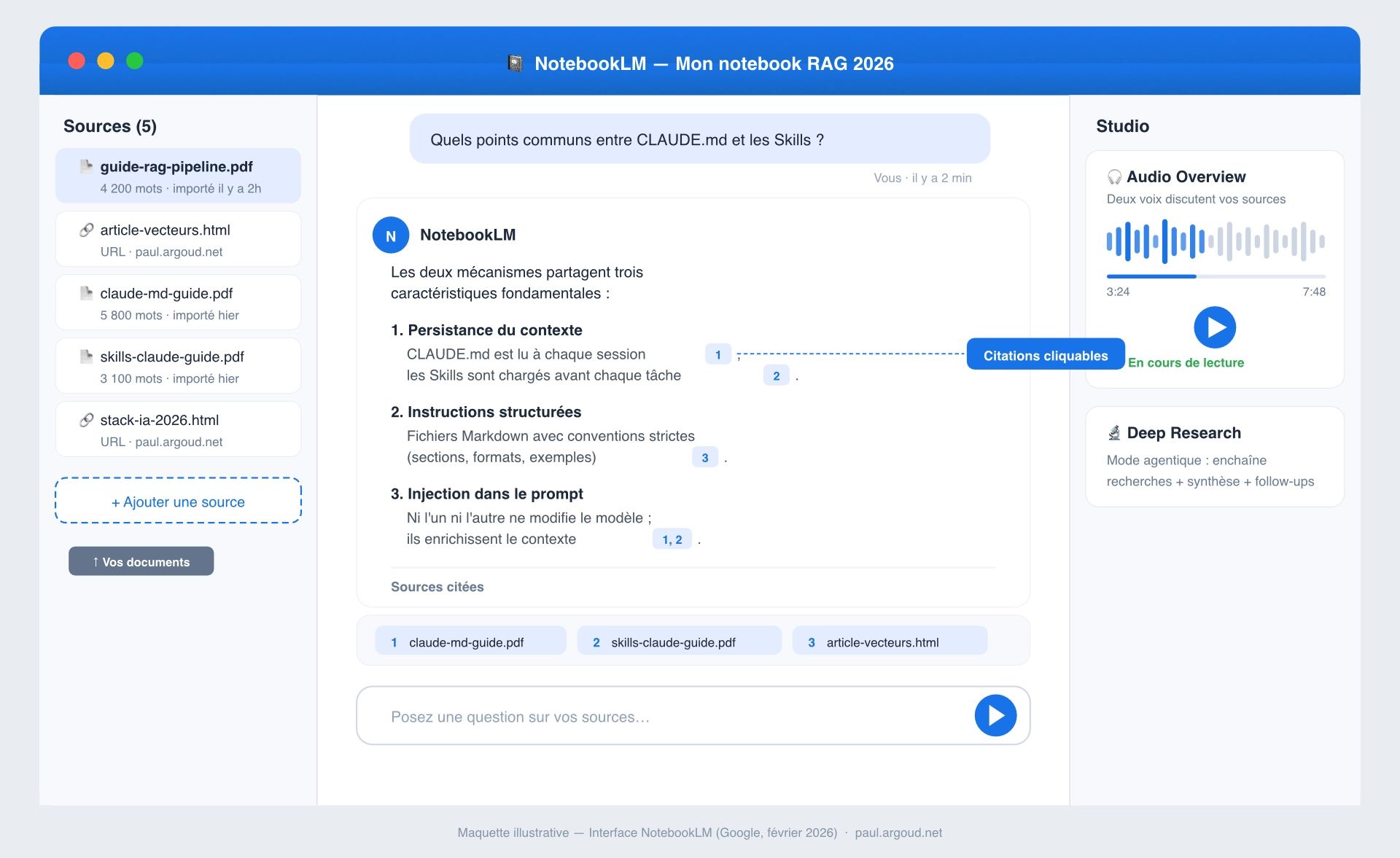Screen dimensions: 1400x858
Task: Open citation 1 after the CLAUDE.md session line
Action: pos(718,354)
